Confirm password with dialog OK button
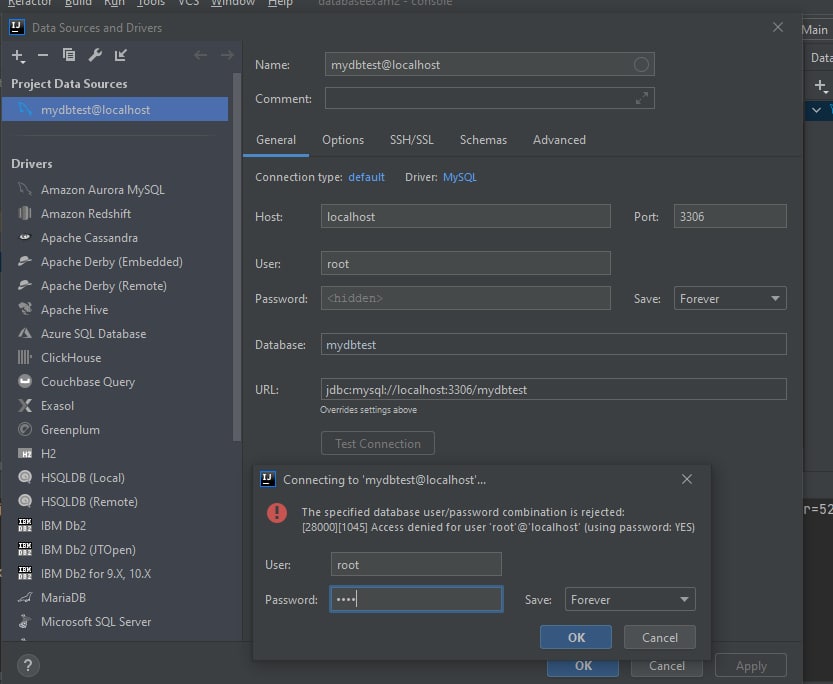 pos(576,637)
